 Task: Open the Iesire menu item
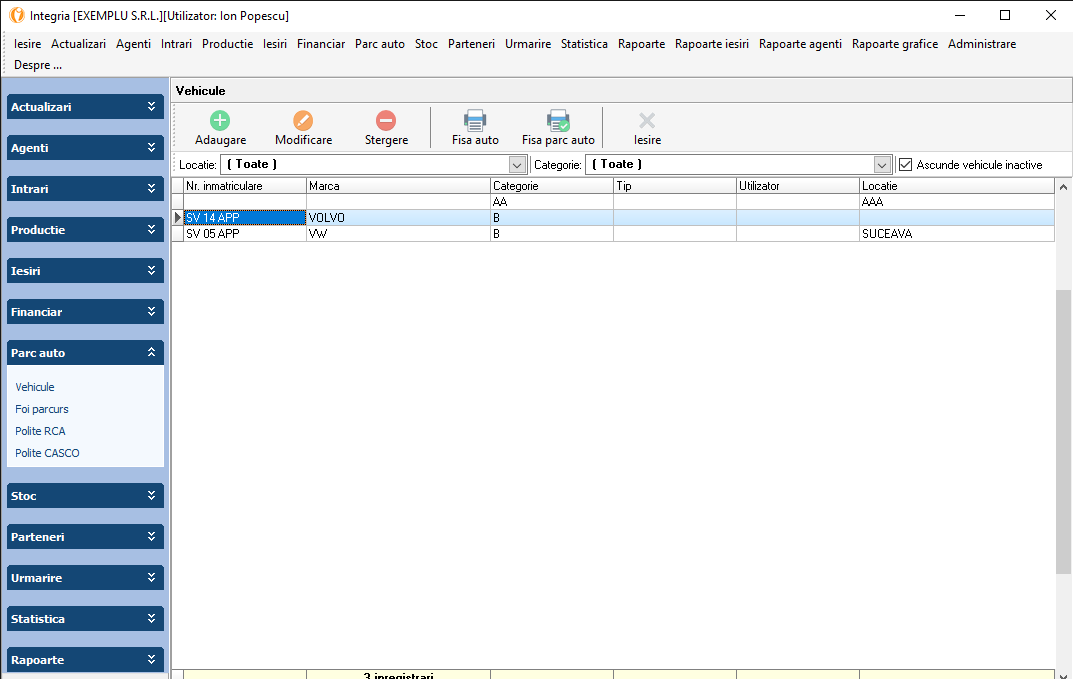click(x=27, y=44)
